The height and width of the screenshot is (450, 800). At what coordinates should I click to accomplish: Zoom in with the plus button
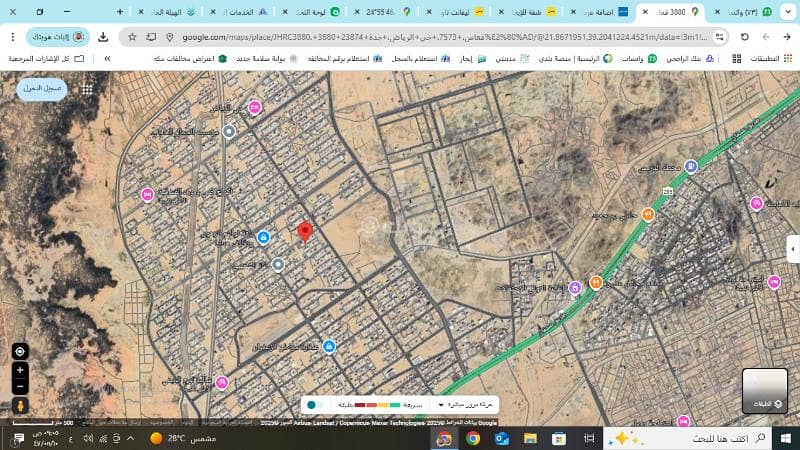click(x=20, y=370)
